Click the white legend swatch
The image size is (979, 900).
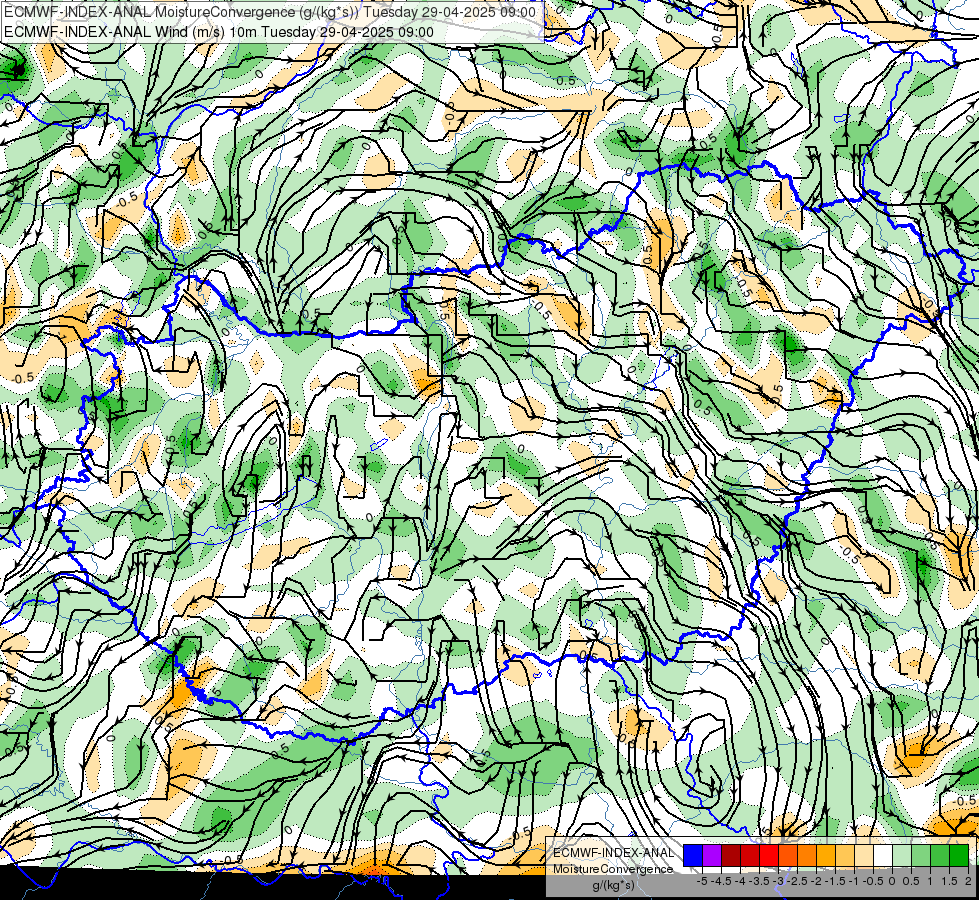883,855
